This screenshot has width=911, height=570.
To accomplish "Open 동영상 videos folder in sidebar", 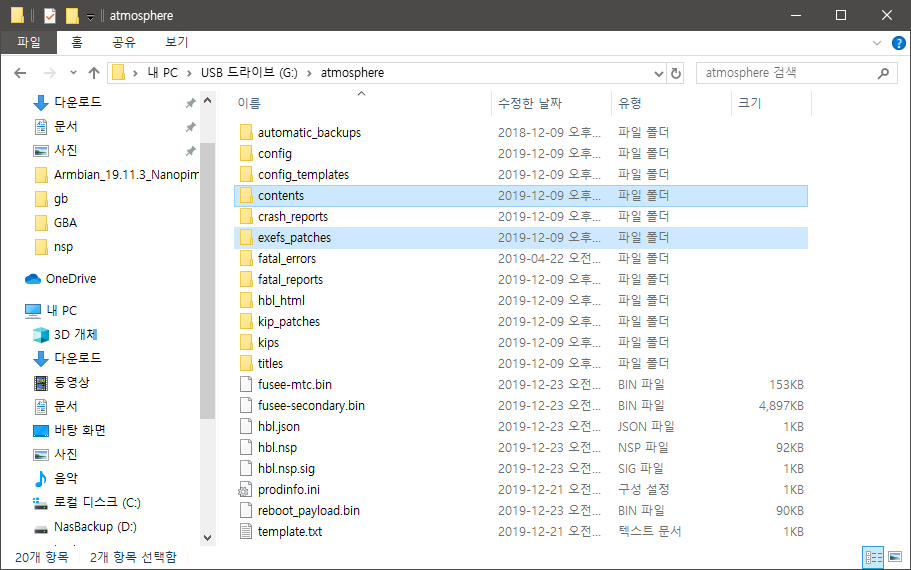I will coord(62,382).
